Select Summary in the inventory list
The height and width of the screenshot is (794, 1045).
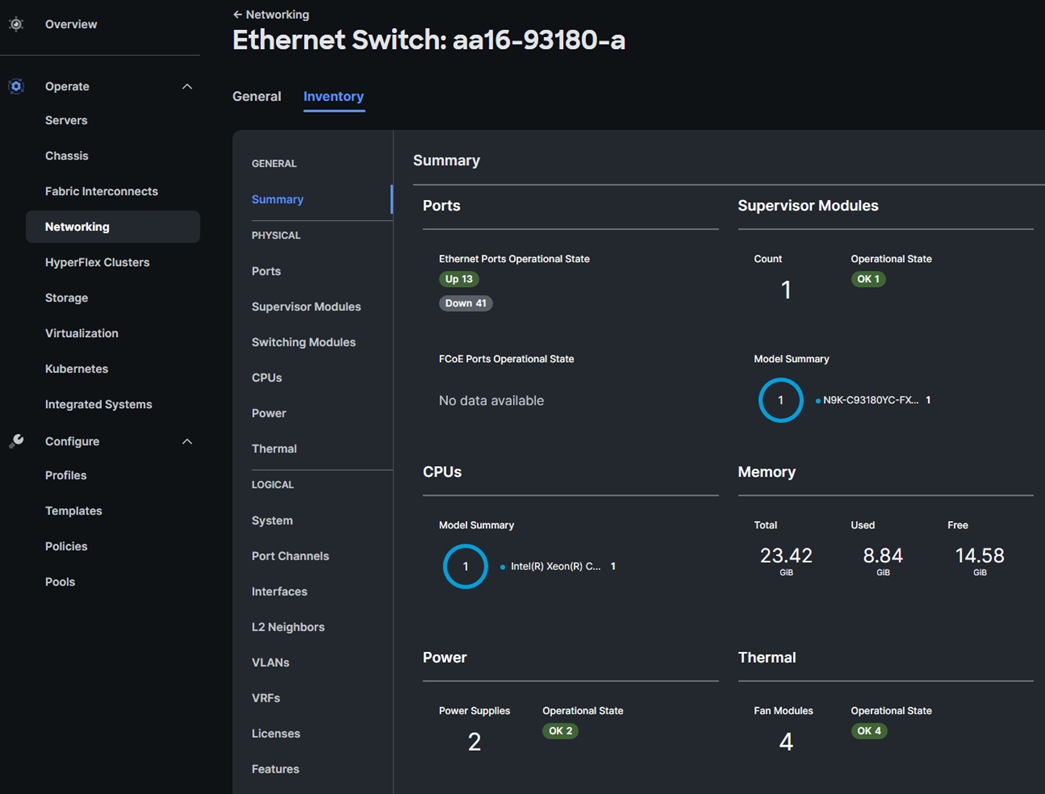click(277, 199)
